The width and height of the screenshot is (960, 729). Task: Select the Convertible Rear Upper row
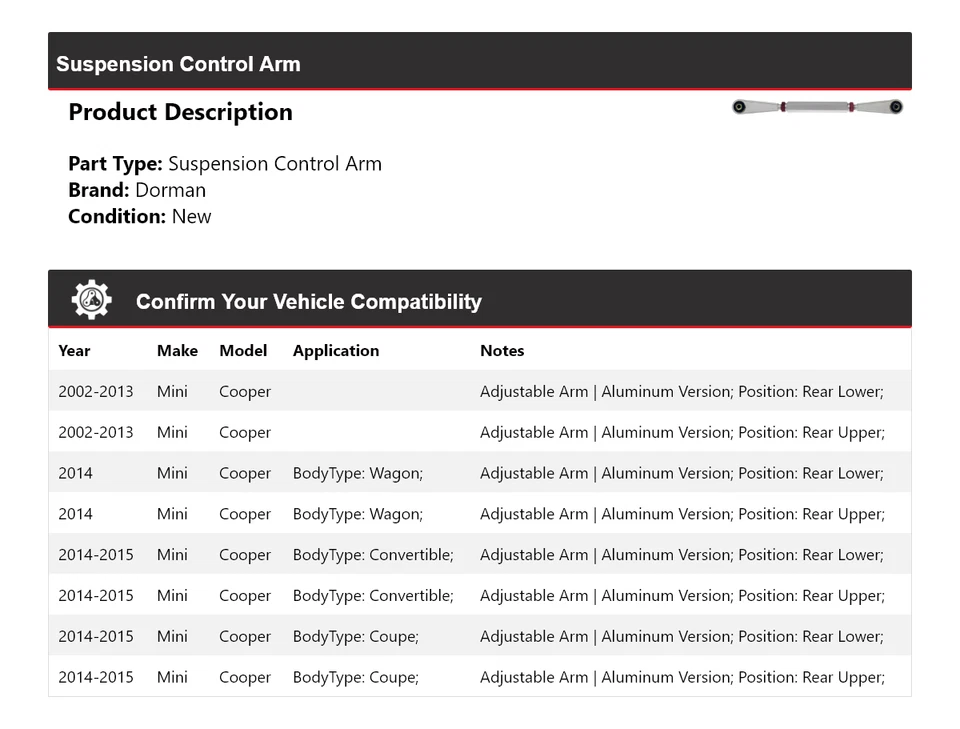[x=480, y=595]
